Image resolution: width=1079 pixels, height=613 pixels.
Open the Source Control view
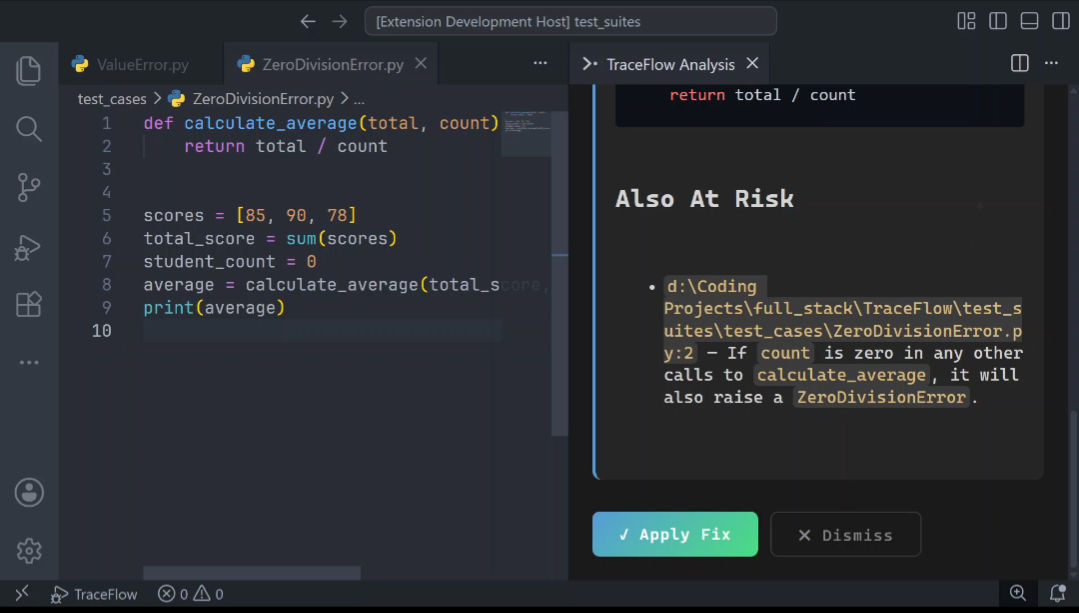coord(28,187)
